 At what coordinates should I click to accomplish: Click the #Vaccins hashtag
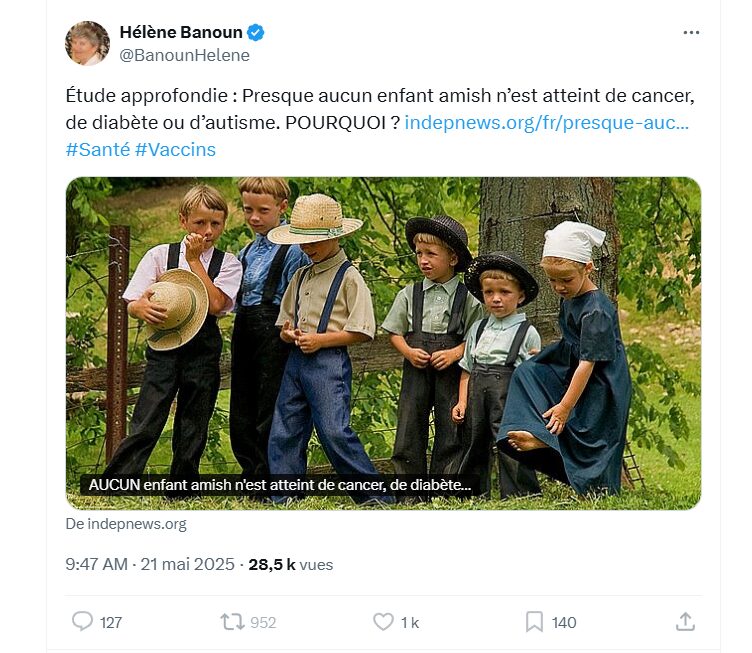pyautogui.click(x=175, y=149)
